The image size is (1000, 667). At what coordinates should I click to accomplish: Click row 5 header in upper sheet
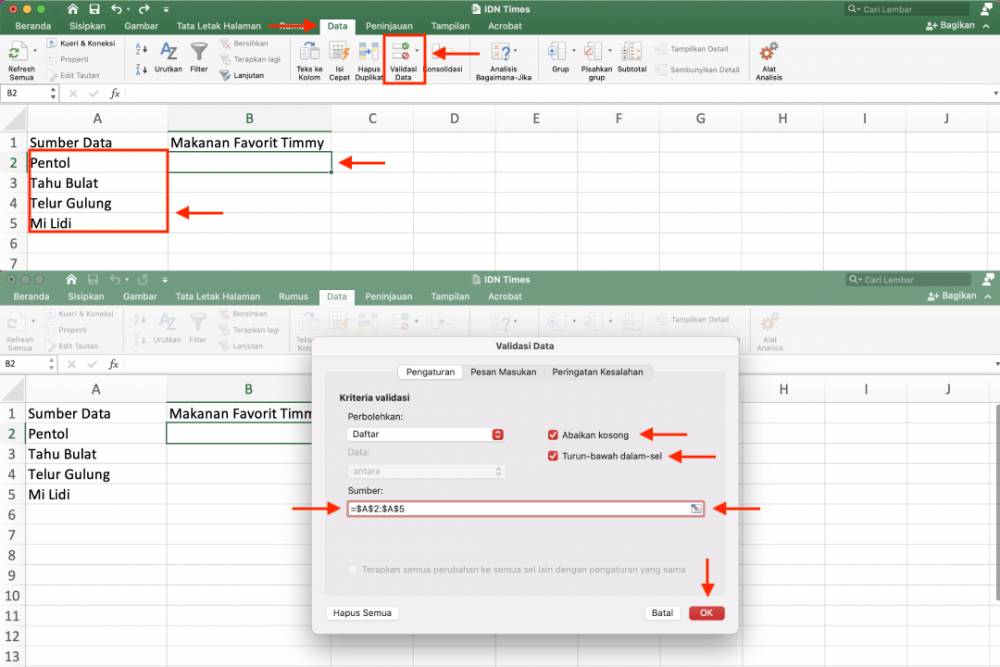click(x=13, y=223)
